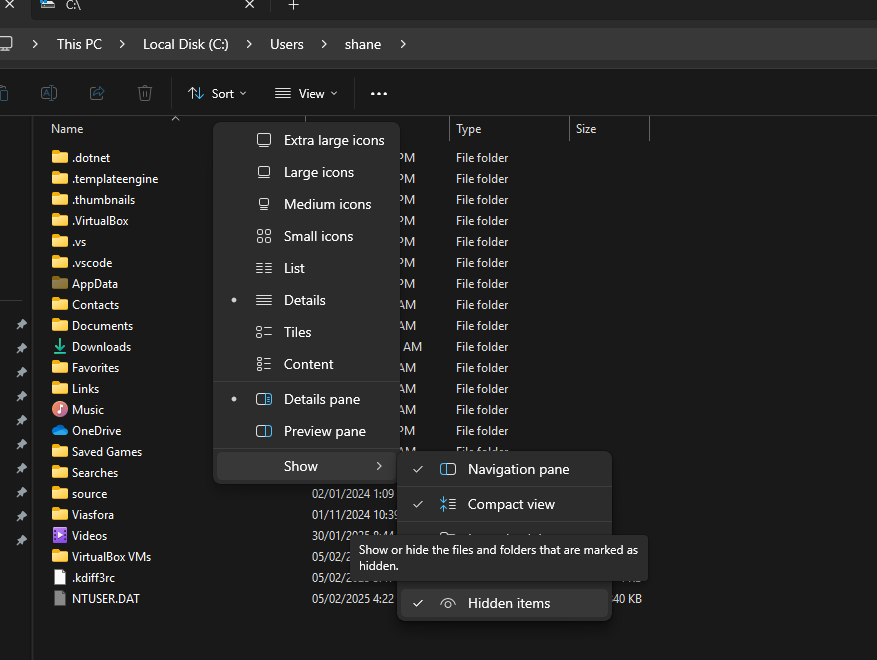Expand the chevron after shane
Image resolution: width=877 pixels, height=660 pixels.
click(403, 44)
